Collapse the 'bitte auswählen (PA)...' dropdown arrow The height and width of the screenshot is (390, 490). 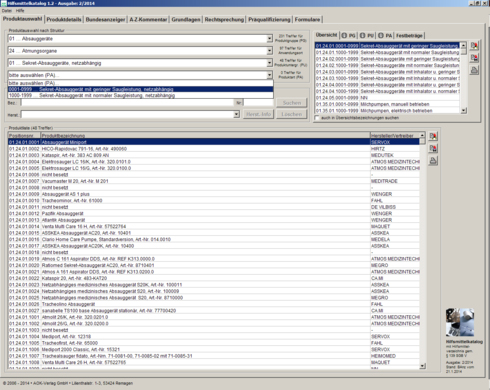click(x=270, y=75)
